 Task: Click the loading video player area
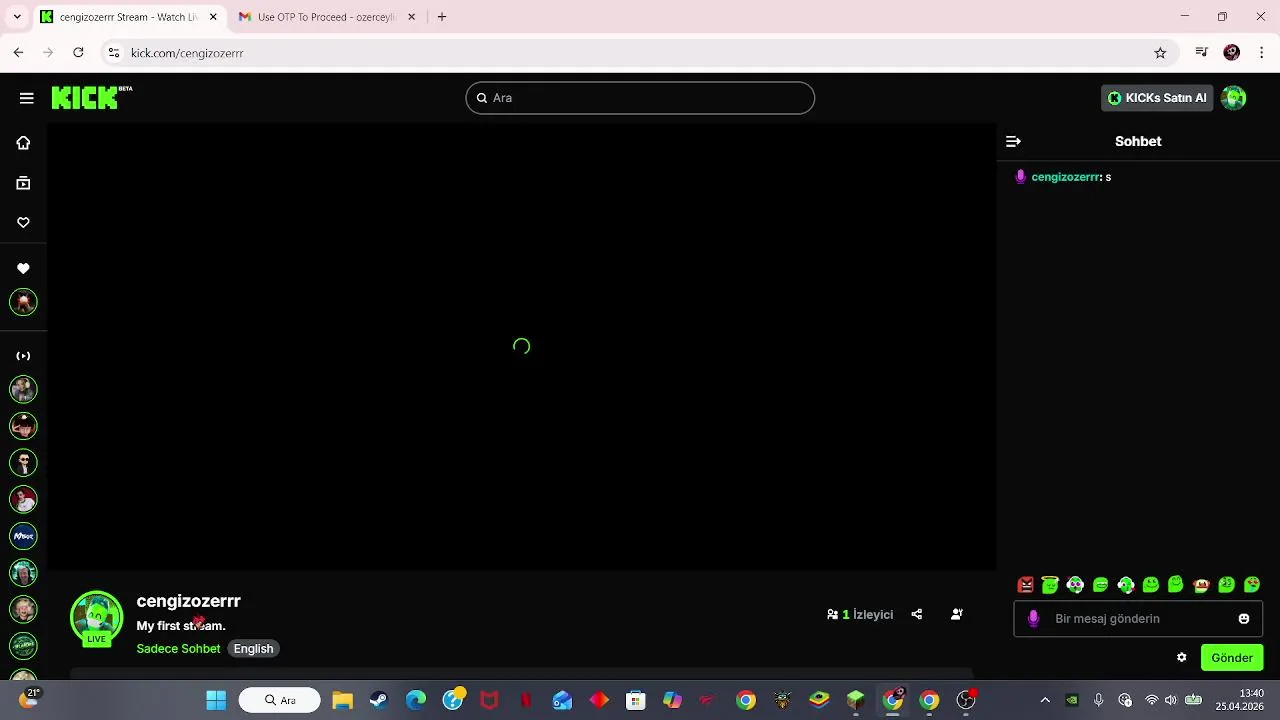[521, 346]
